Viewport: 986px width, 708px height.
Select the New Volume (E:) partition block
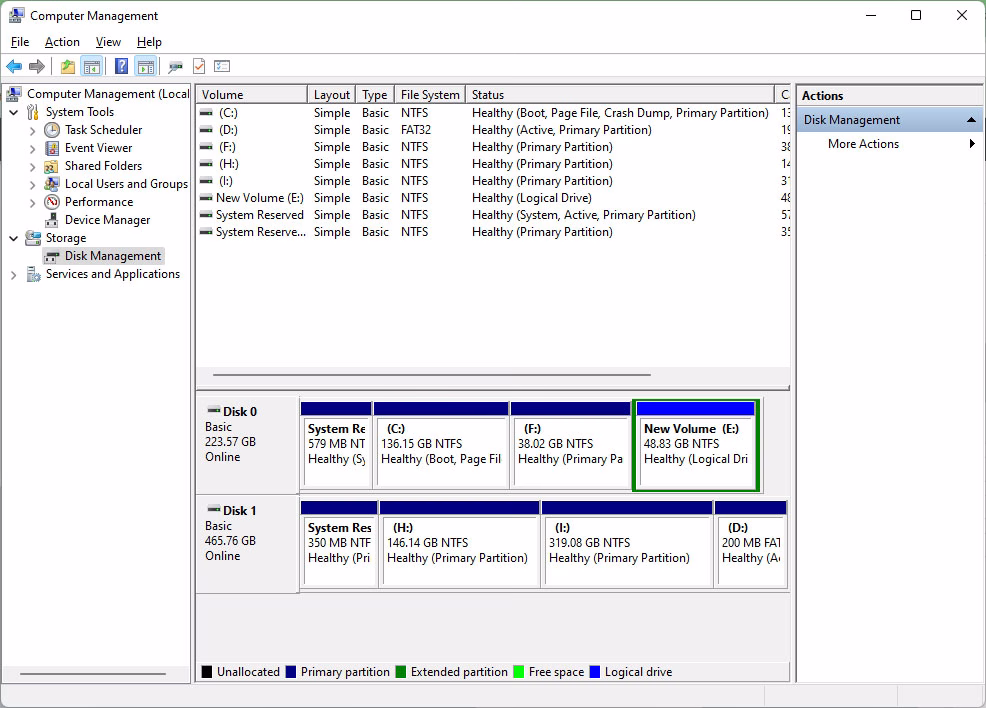coord(695,445)
